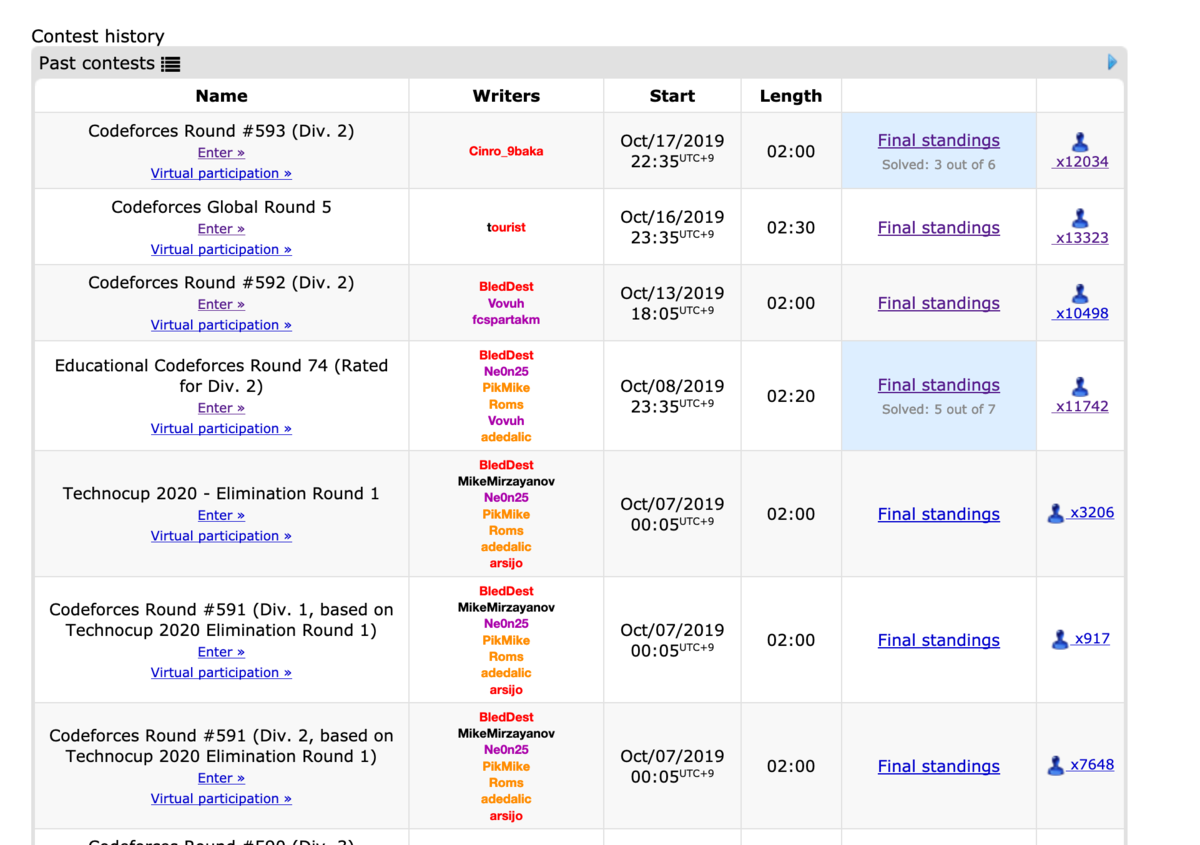Viewport: 1200px width, 845px height.
Task: Open Final standings for Educational Round 74
Action: tap(939, 385)
